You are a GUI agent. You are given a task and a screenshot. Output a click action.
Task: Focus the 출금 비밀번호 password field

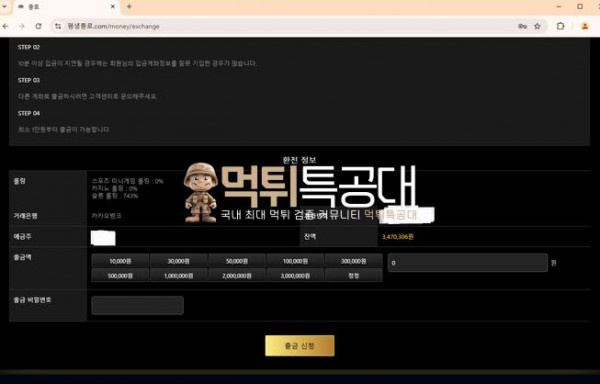tap(138, 306)
